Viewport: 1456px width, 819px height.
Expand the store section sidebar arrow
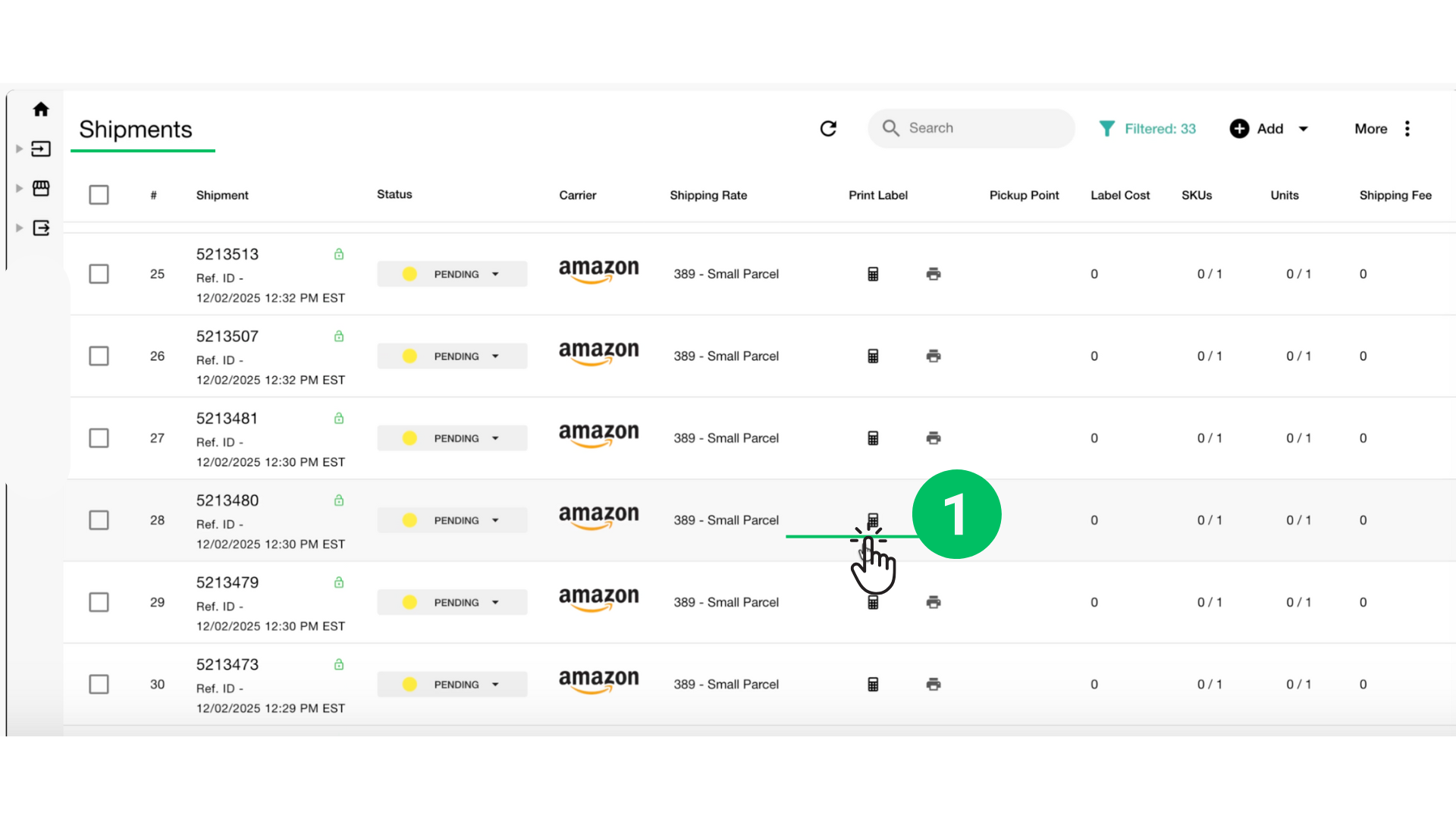point(18,188)
